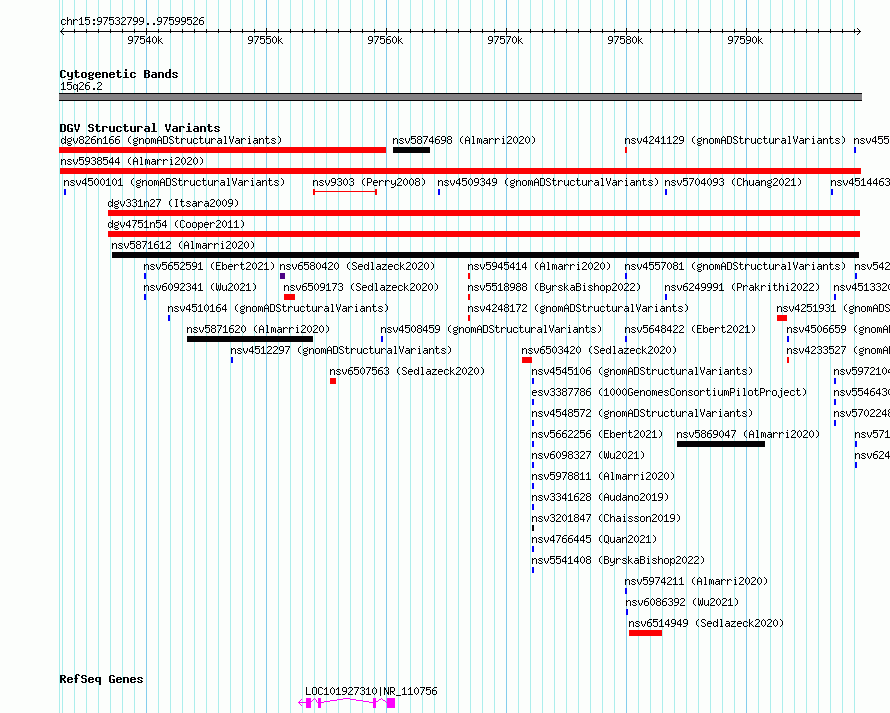Open nsv4548572 gnomAD variant label
The width and height of the screenshot is (890, 713).
click(642, 413)
